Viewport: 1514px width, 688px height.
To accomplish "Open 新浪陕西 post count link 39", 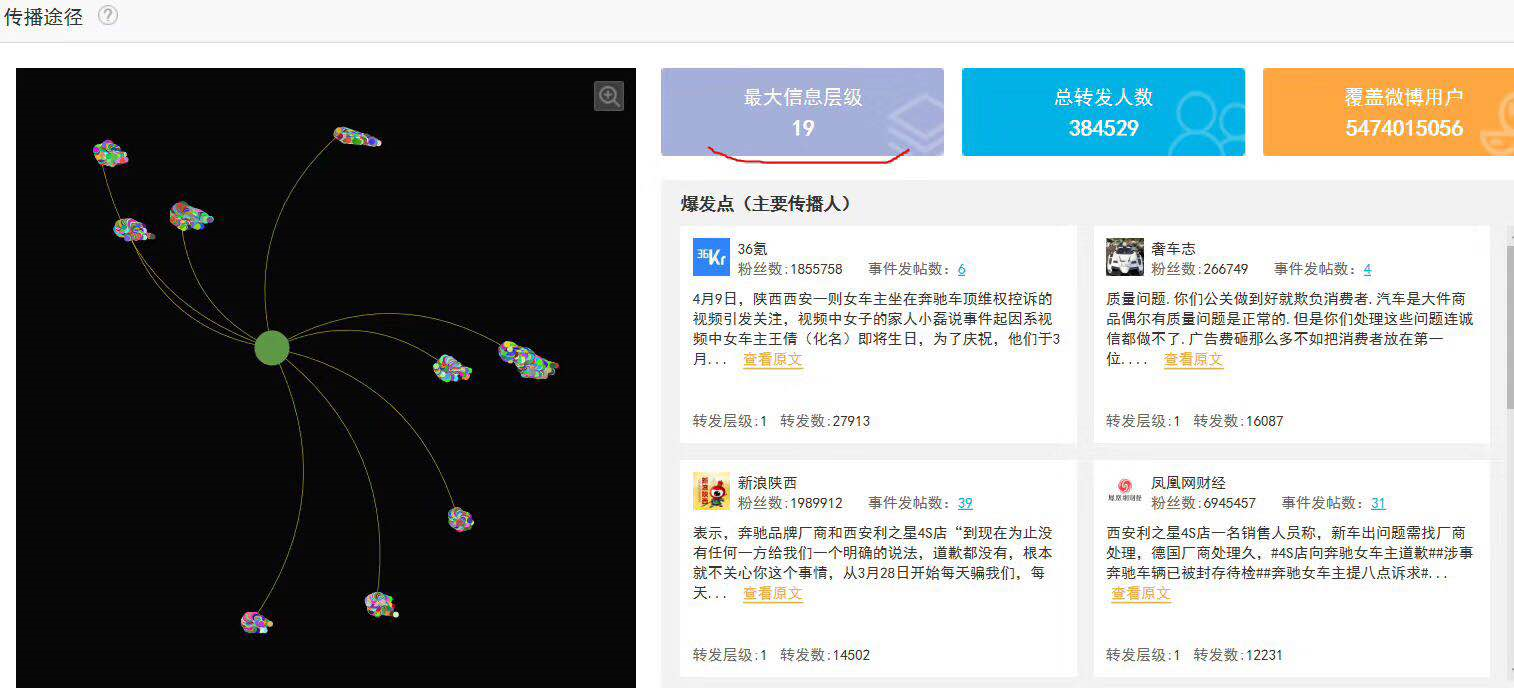I will [965, 503].
